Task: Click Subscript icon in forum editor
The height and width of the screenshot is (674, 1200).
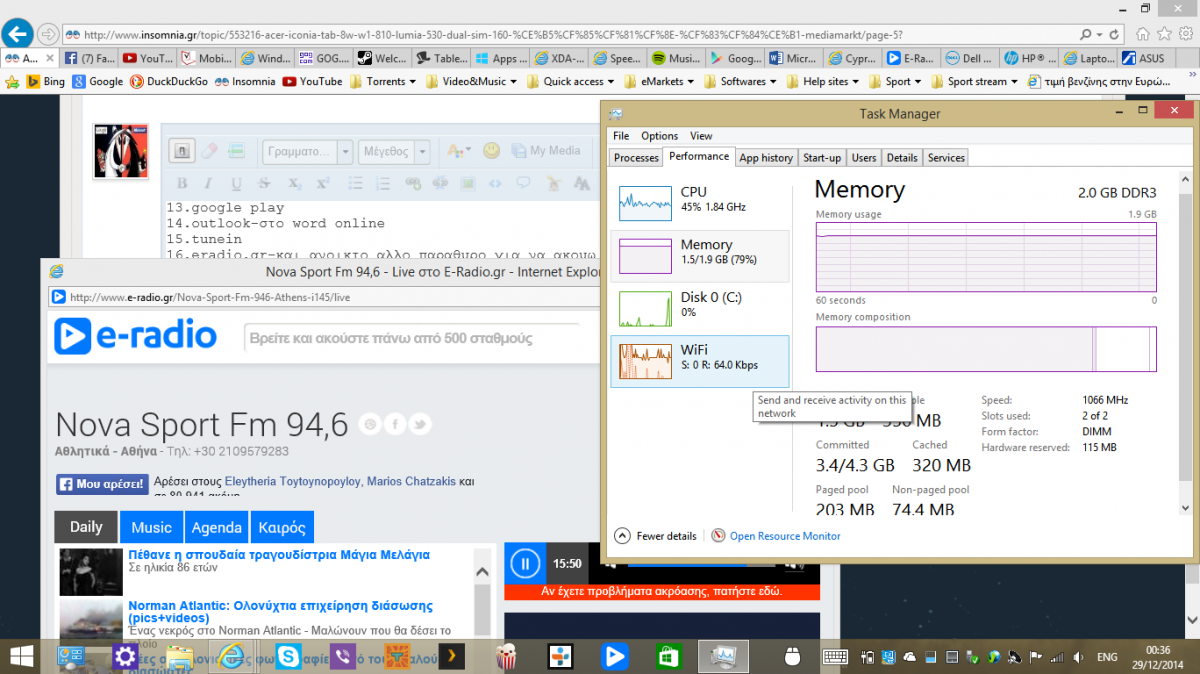Action: click(x=294, y=184)
